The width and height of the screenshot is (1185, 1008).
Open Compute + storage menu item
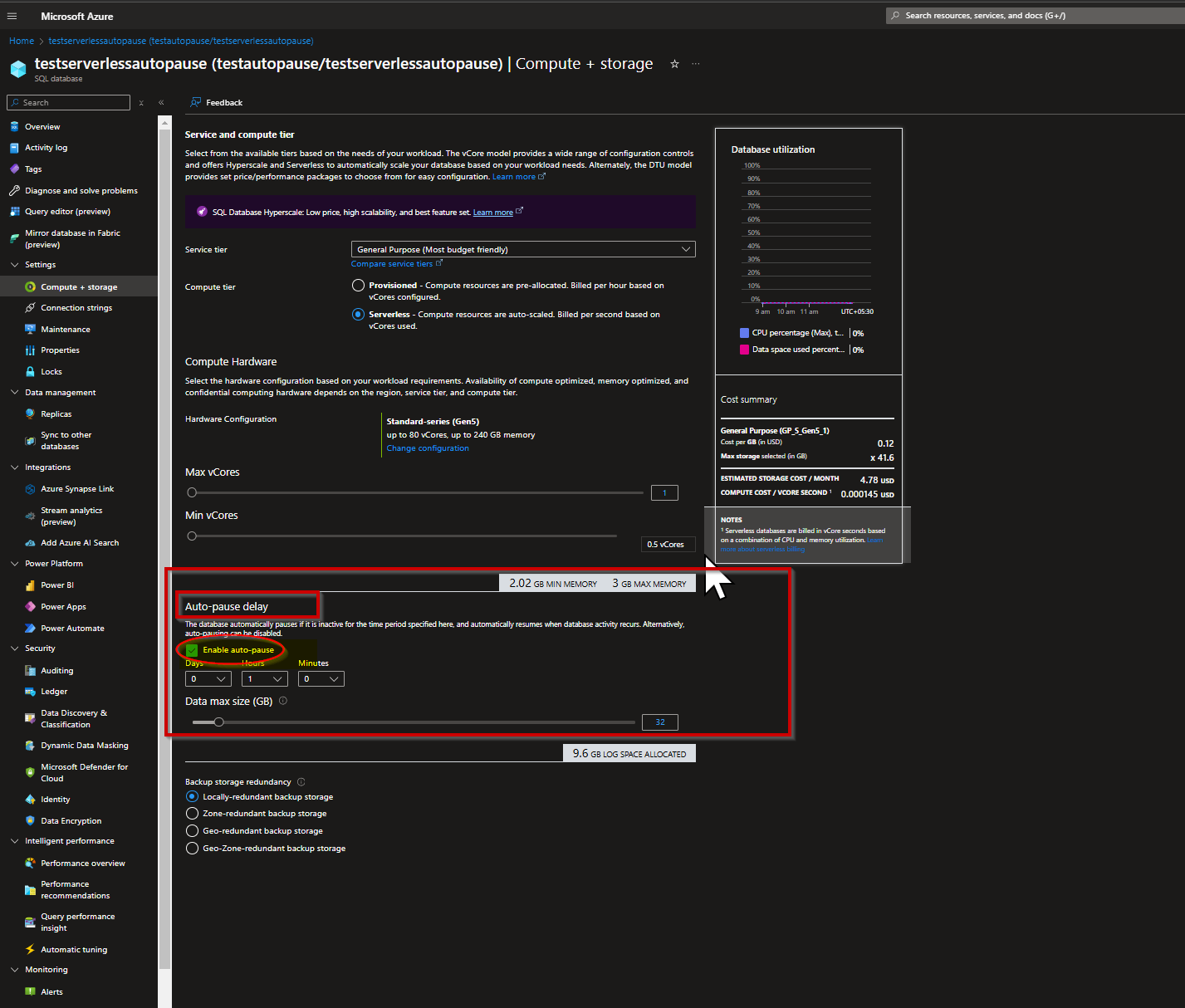(x=79, y=287)
